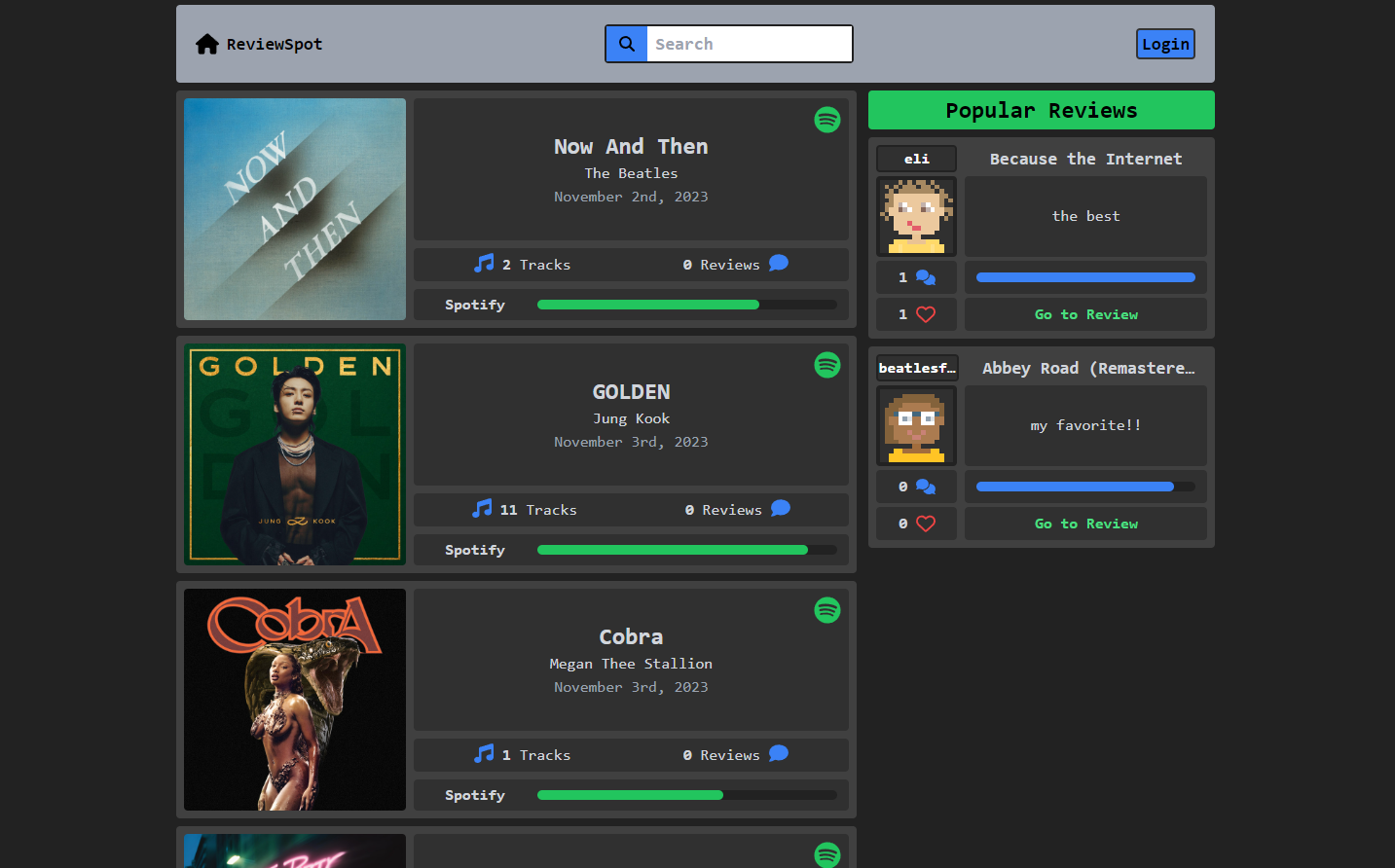Like eli's review with the heart icon
Viewport: 1395px width, 868px height.
pyautogui.click(x=926, y=314)
